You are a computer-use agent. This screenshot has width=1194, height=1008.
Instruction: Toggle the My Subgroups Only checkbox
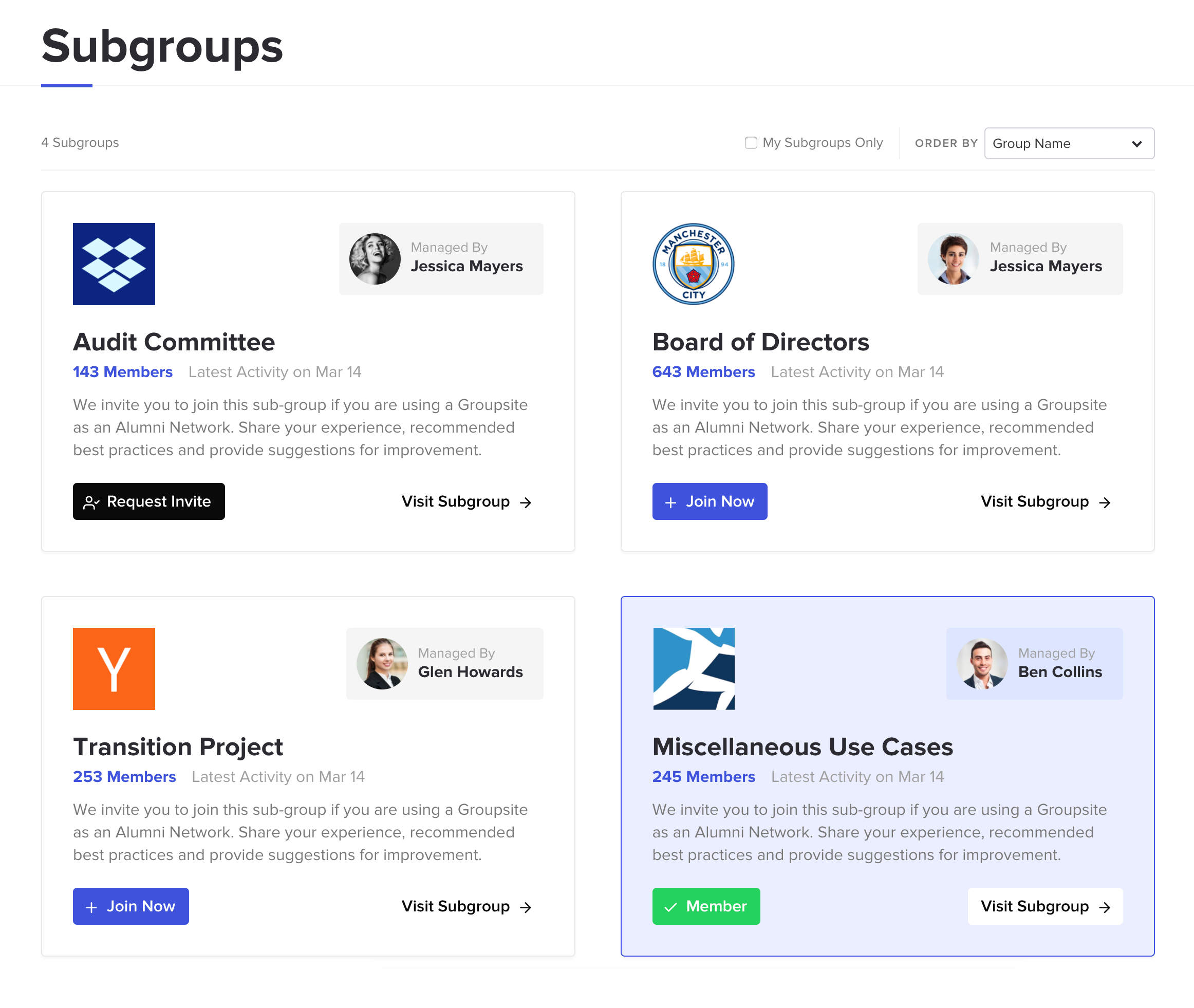point(751,143)
